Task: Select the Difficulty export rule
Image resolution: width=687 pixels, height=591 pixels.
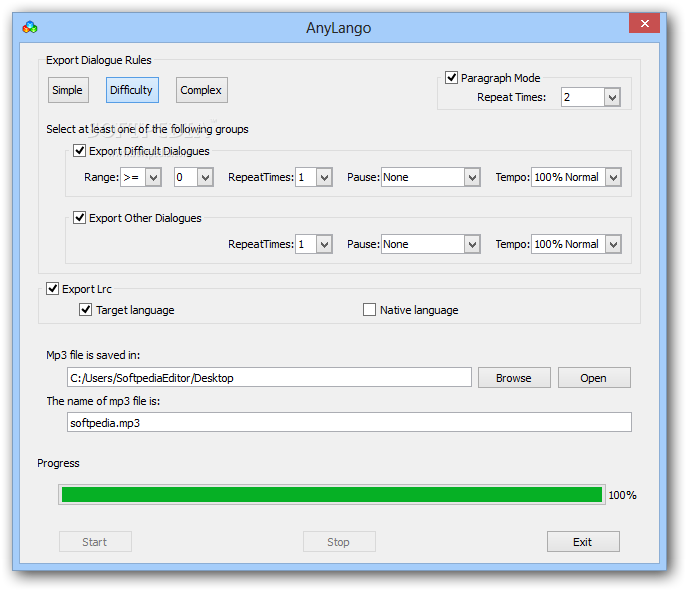Action: (132, 90)
